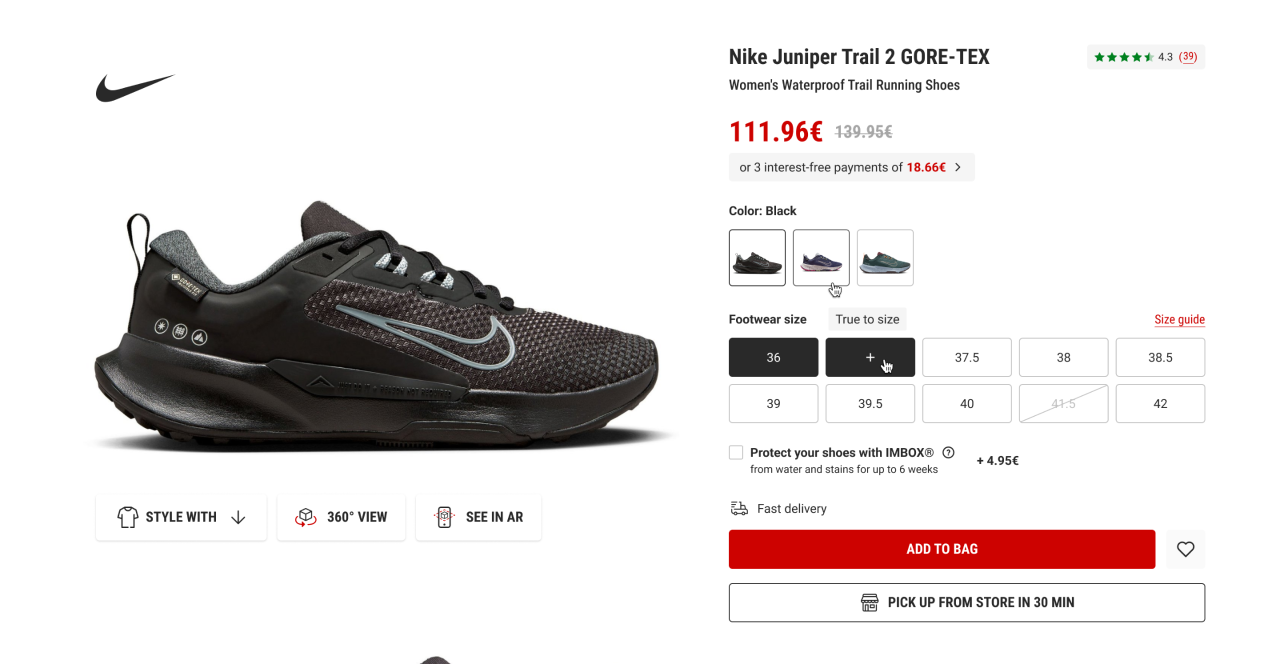Click the Nike swoosh logo

(135, 88)
